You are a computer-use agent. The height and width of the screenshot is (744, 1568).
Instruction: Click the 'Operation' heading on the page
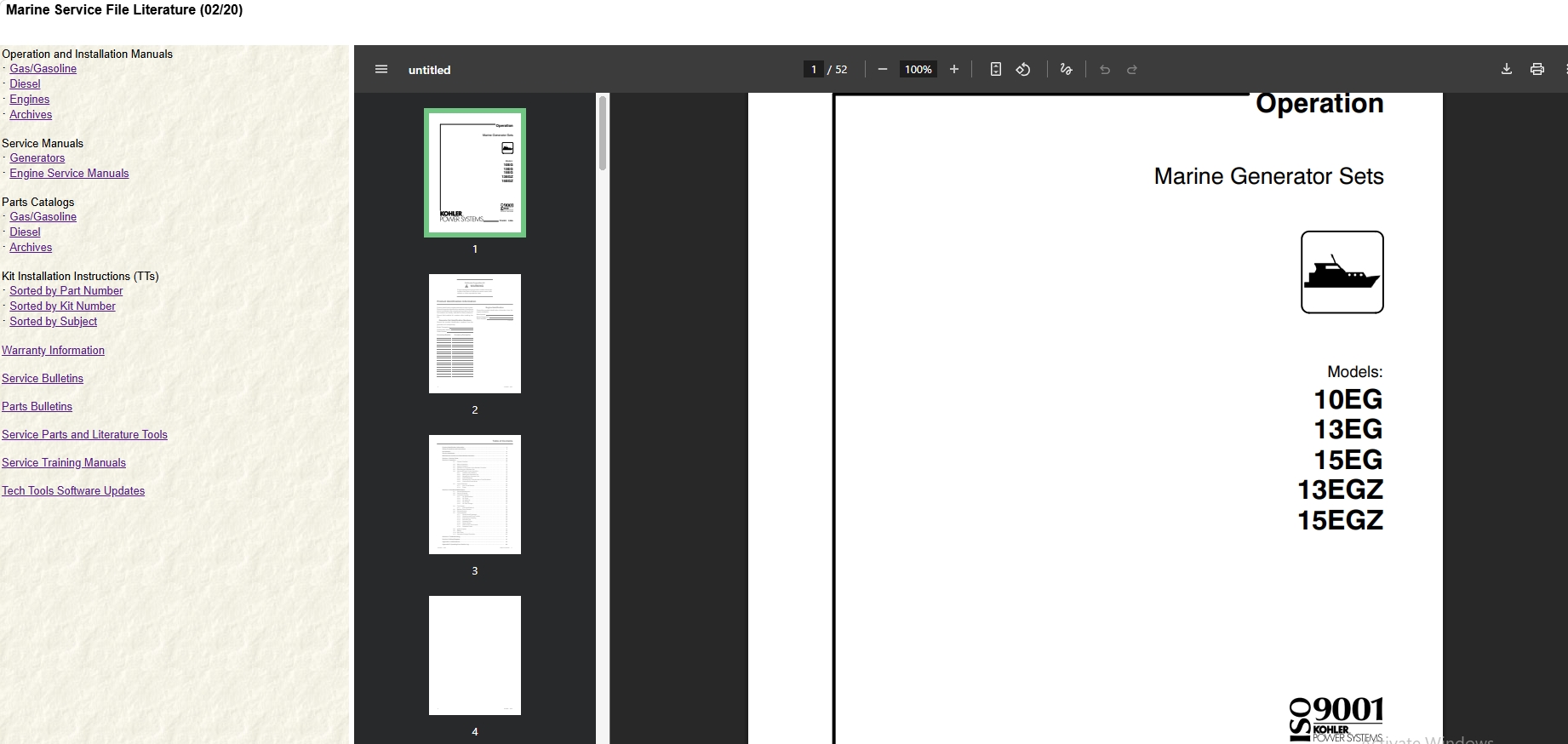(x=1320, y=103)
